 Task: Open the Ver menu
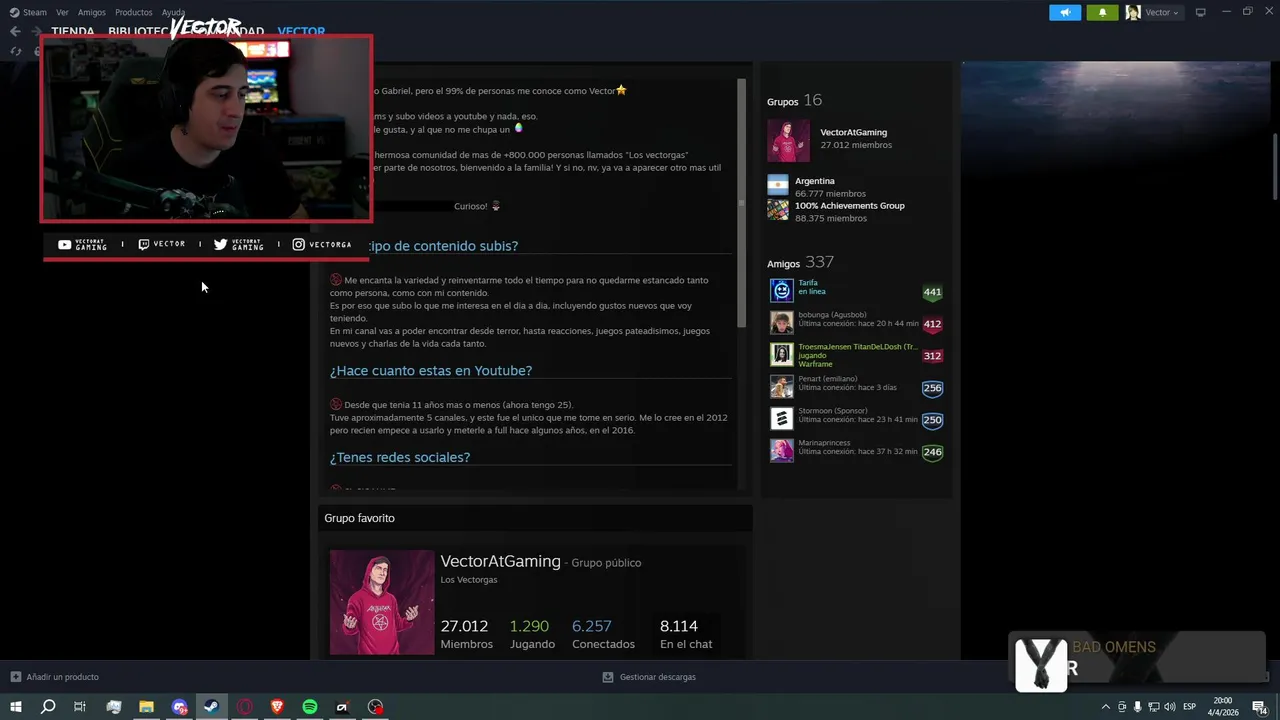pos(62,12)
